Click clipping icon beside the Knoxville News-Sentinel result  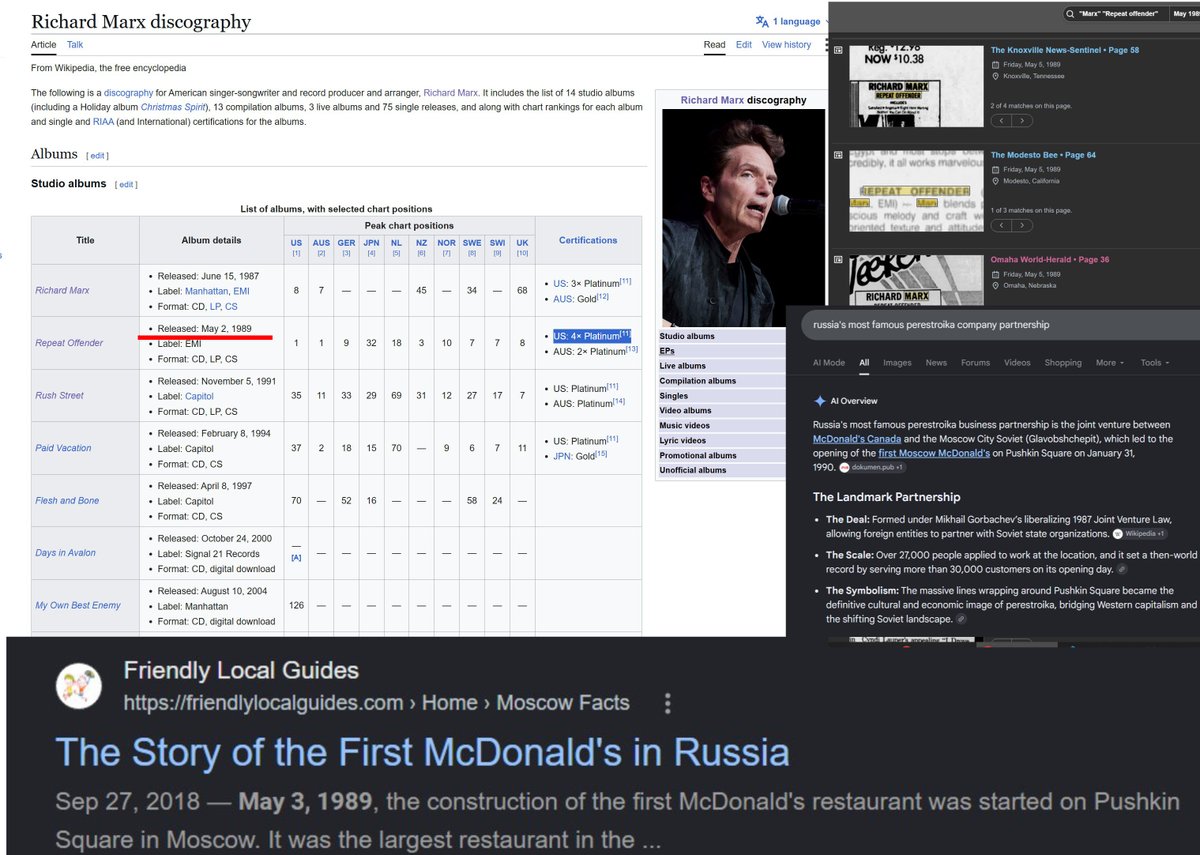click(838, 50)
